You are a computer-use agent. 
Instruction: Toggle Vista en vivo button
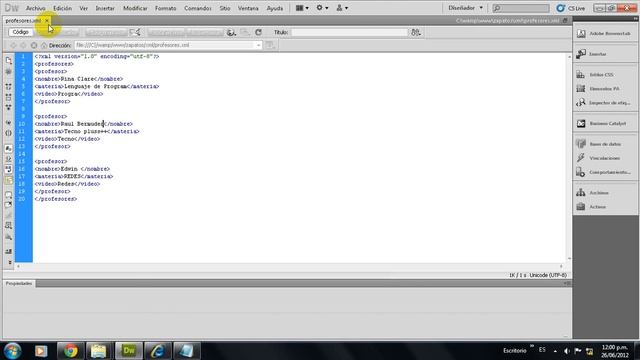166,32
